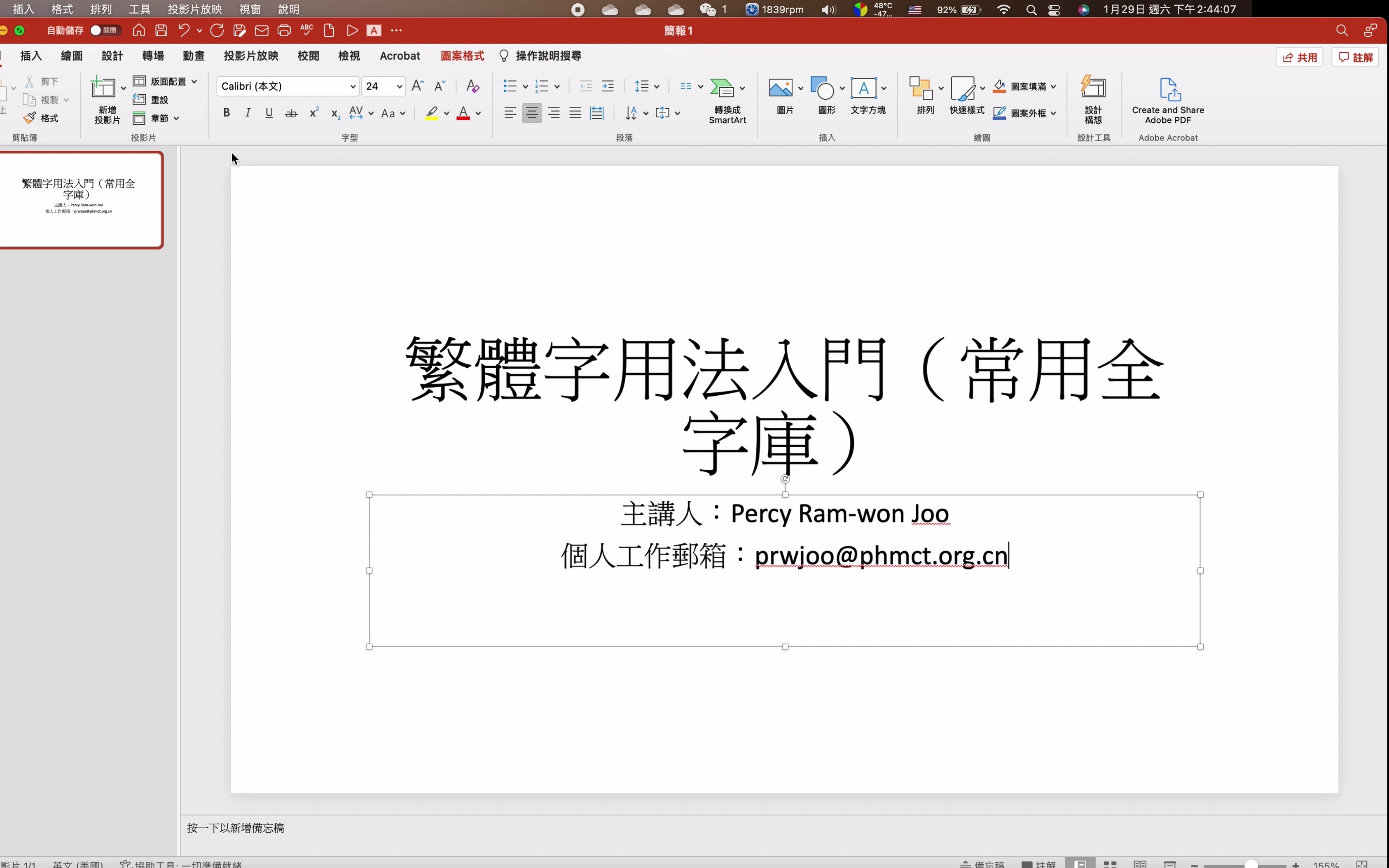
Task: Select slide 1 thumbnail
Action: pyautogui.click(x=81, y=200)
